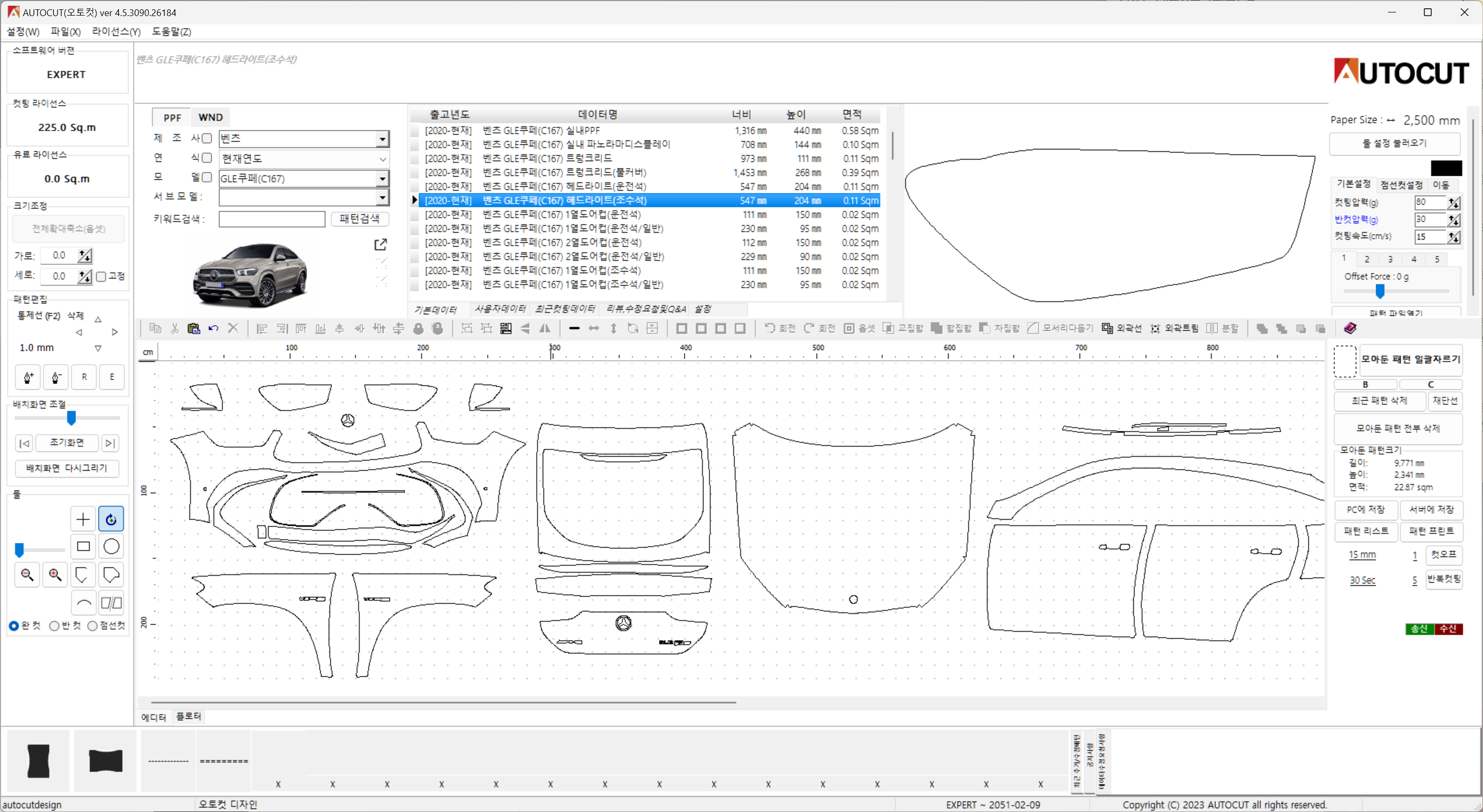
Task: Click the 키워드검색 input field
Action: pos(272,219)
